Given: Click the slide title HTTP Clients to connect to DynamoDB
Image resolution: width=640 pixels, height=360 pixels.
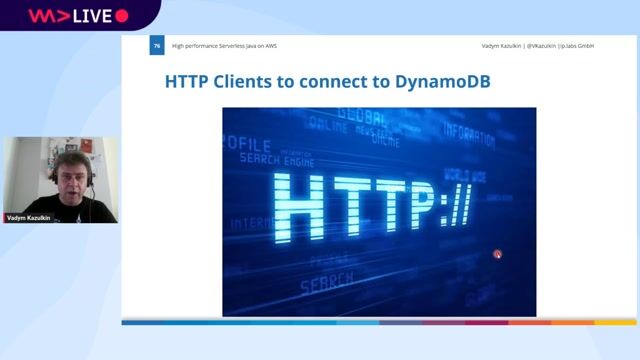Looking at the screenshot, I should pyautogui.click(x=327, y=81).
